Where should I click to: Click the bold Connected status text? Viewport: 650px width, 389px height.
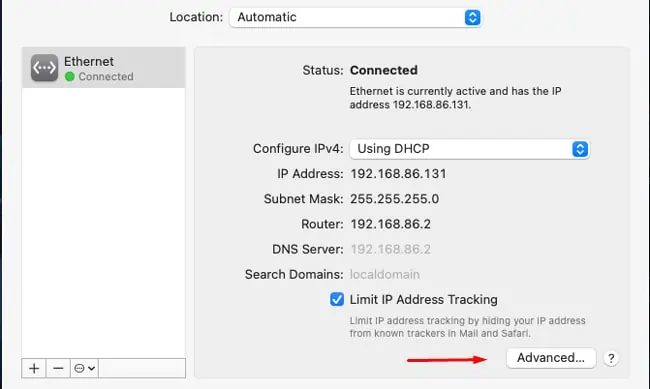384,71
